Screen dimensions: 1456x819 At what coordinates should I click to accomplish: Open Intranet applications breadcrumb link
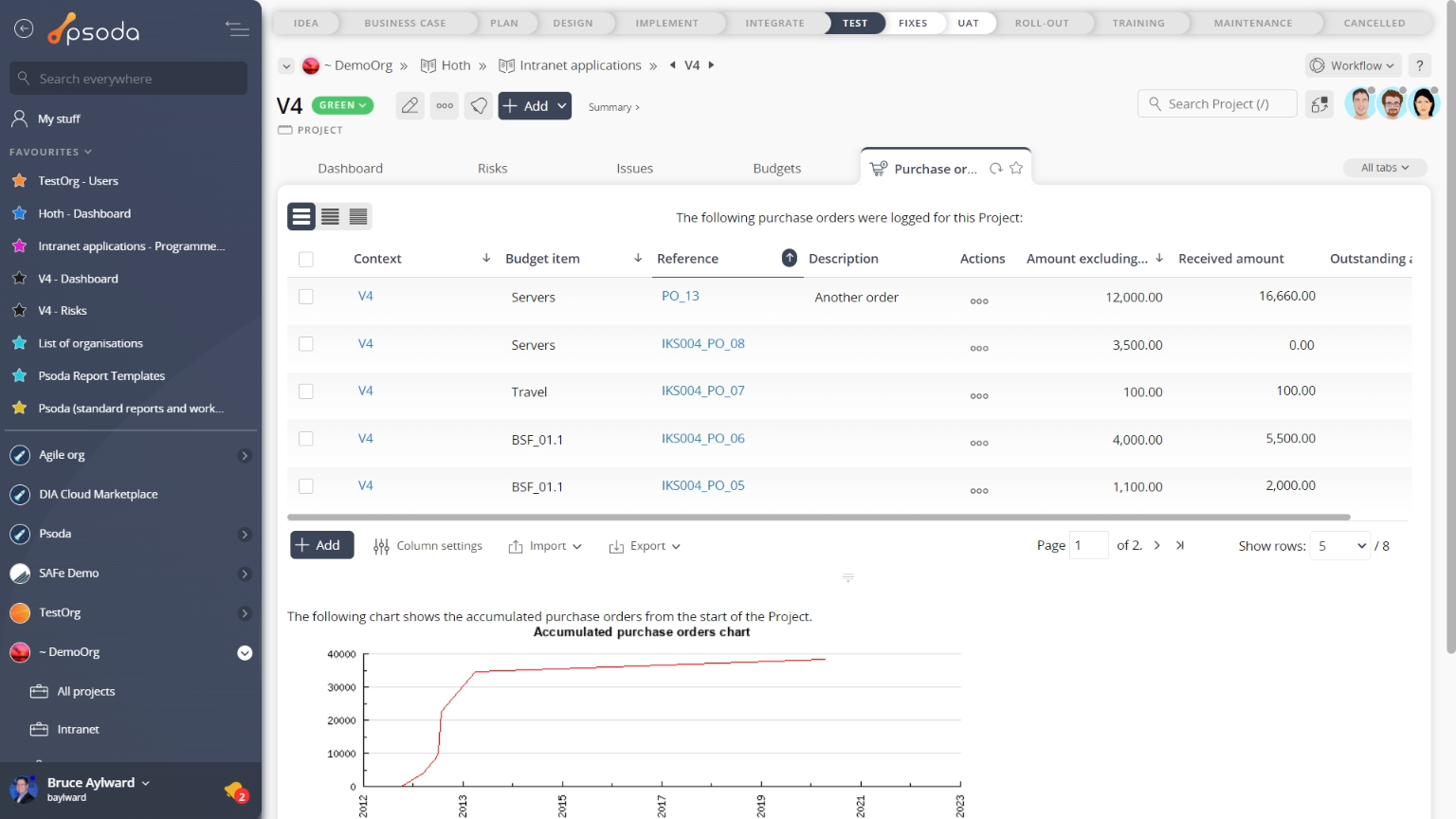pyautogui.click(x=570, y=65)
